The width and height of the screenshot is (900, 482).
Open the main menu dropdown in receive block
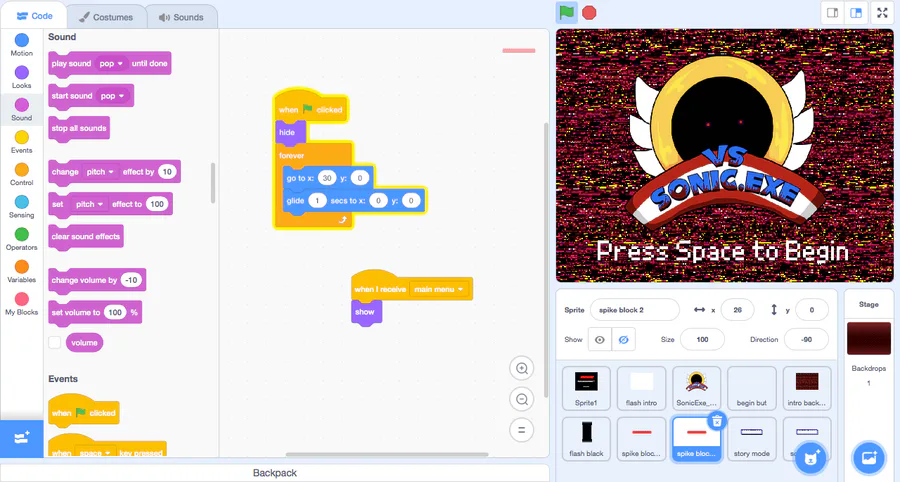[439, 289]
